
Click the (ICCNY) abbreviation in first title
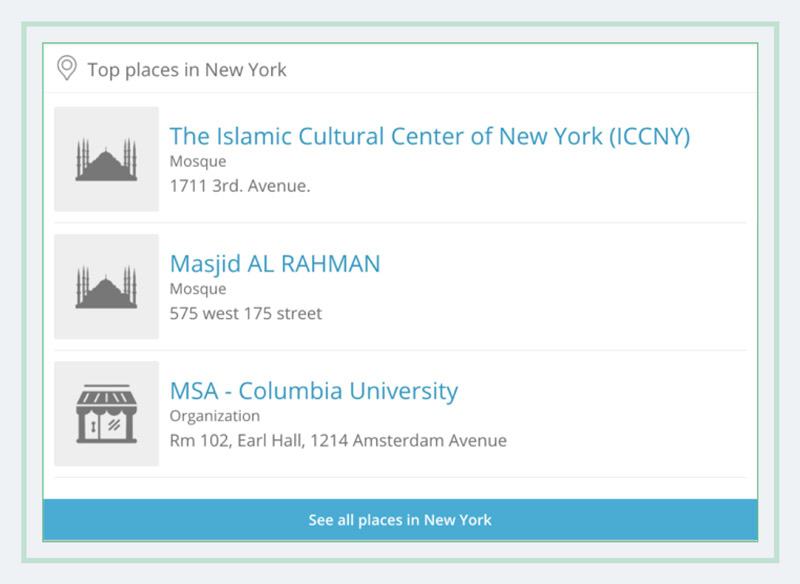(649, 137)
